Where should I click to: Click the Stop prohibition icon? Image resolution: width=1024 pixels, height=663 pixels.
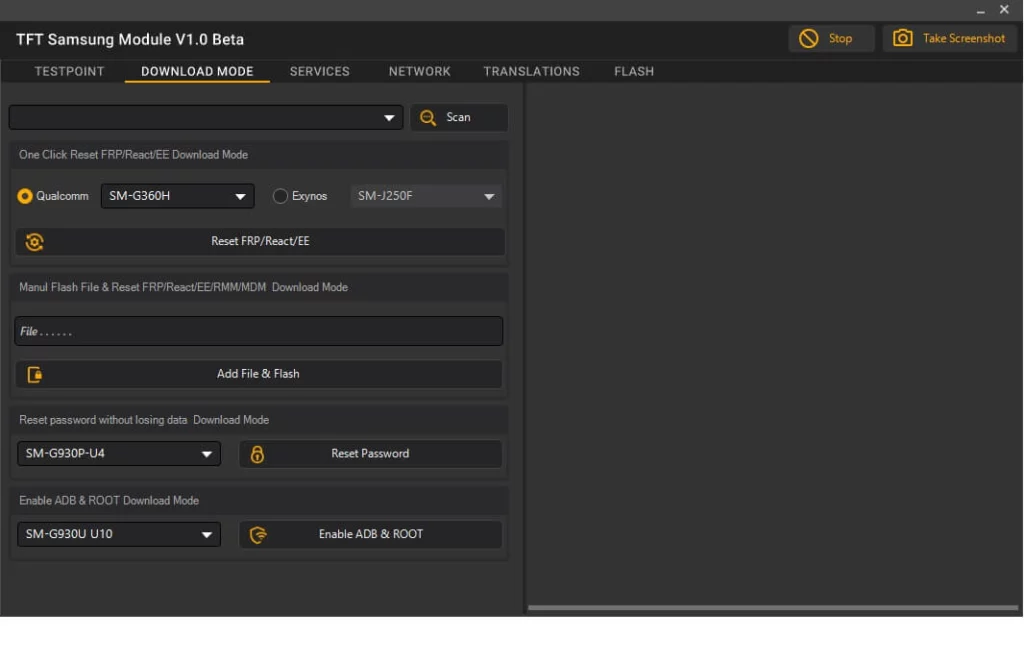(808, 39)
